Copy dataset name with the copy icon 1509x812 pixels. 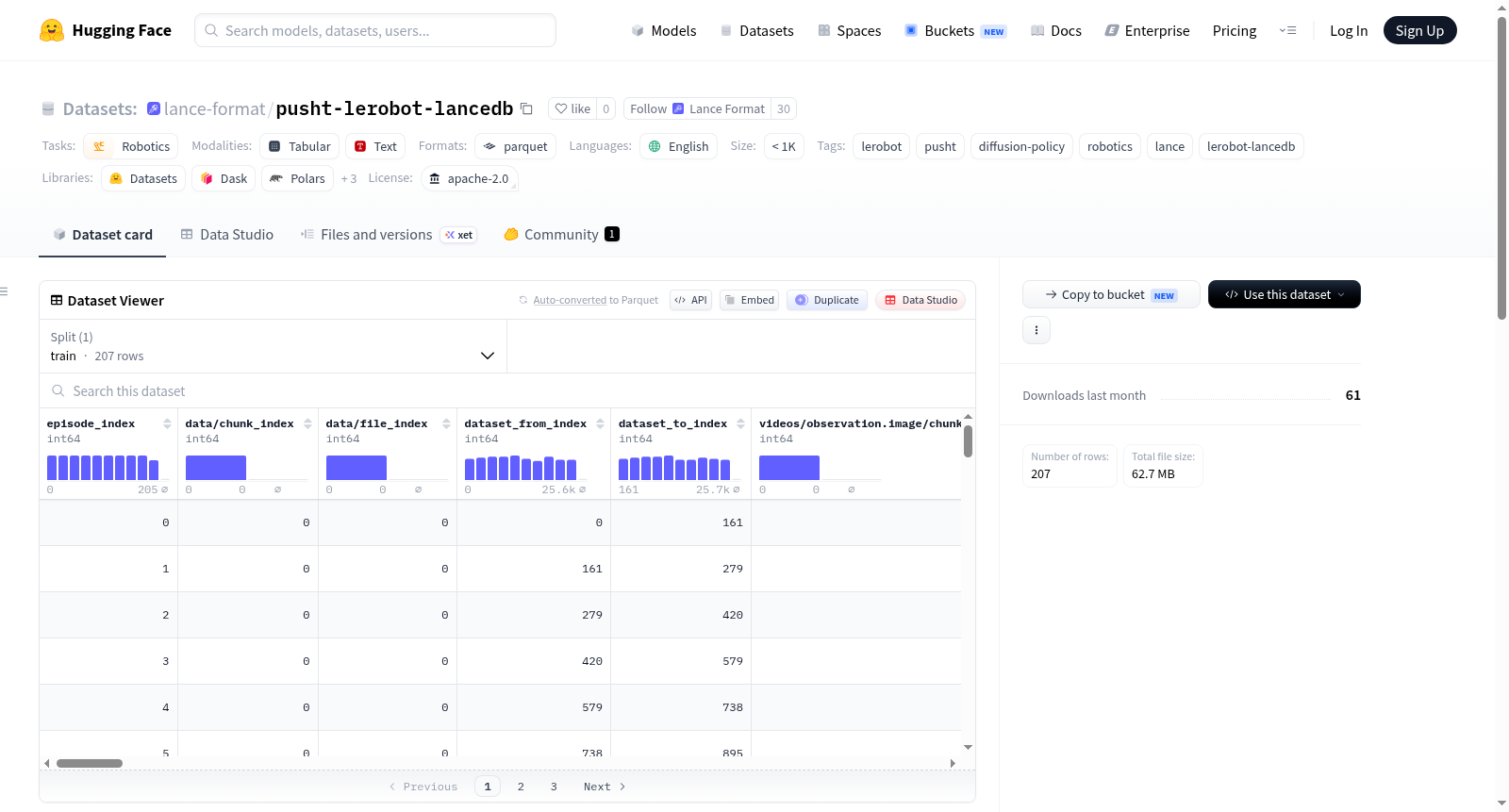click(x=526, y=108)
